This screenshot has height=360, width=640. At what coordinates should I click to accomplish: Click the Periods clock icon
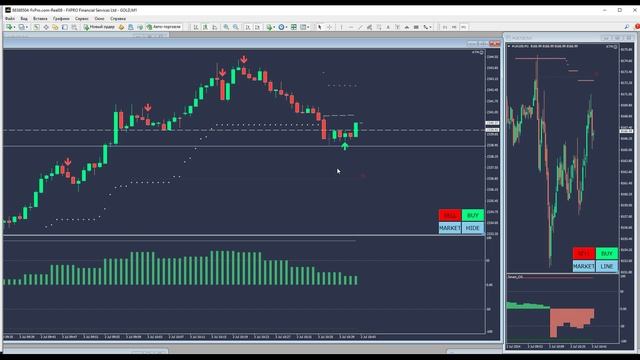281,27
